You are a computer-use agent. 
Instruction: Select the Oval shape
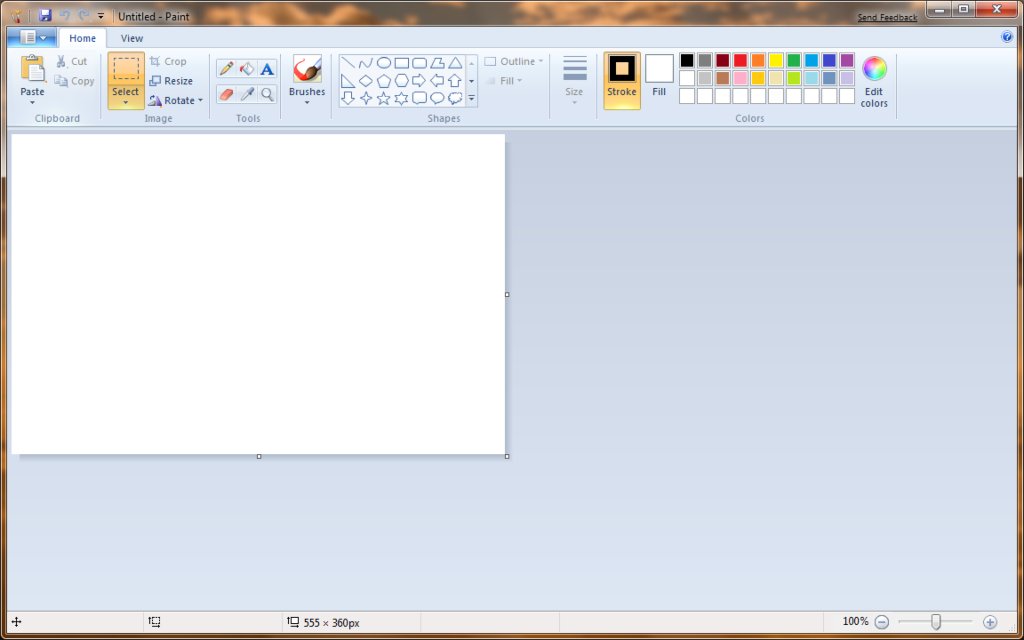tap(384, 63)
